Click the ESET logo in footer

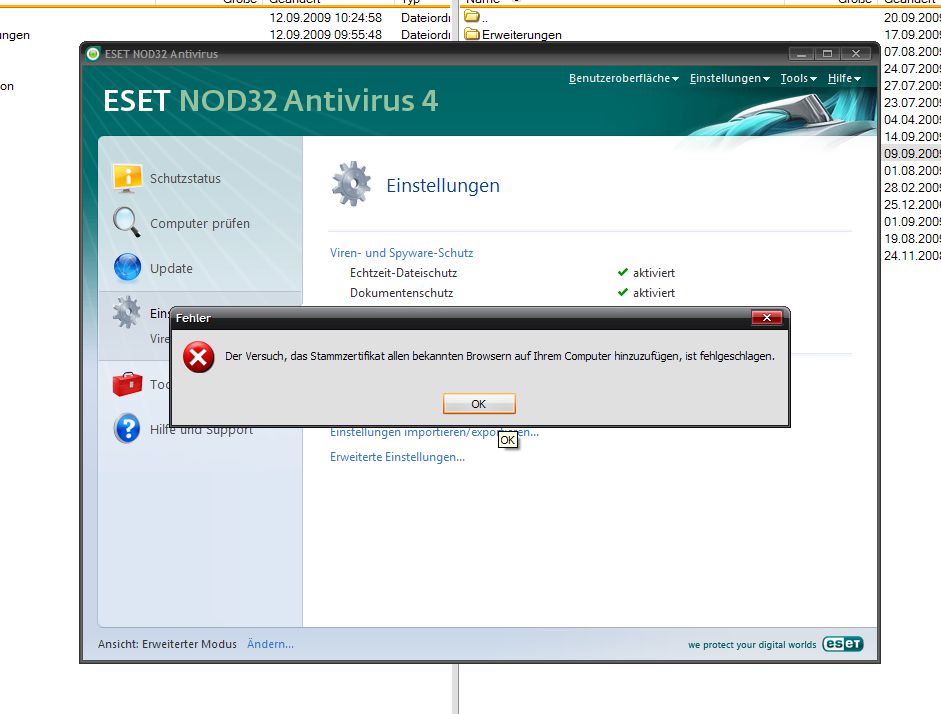click(843, 644)
